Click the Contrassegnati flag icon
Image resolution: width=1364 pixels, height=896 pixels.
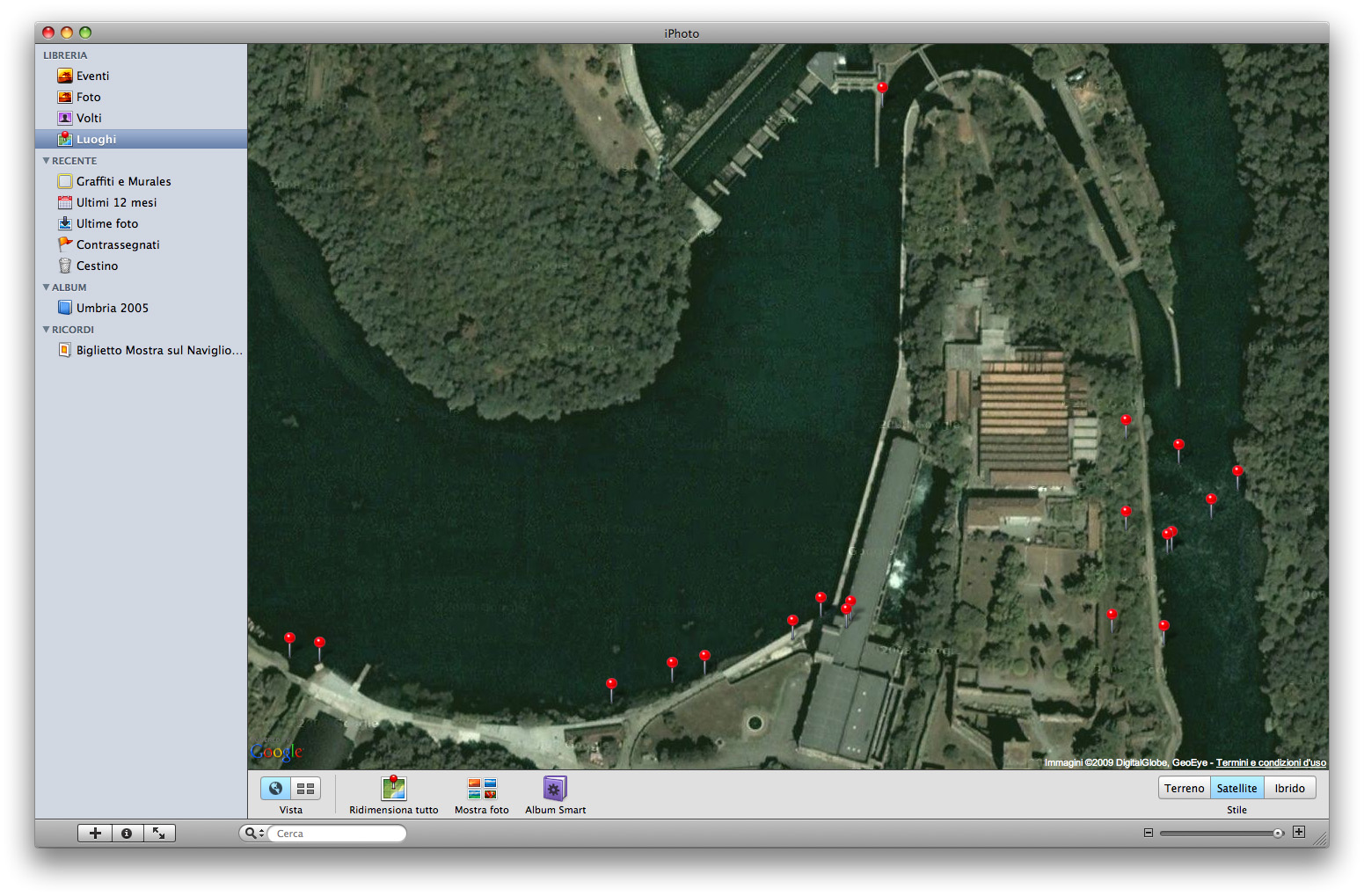[65, 244]
